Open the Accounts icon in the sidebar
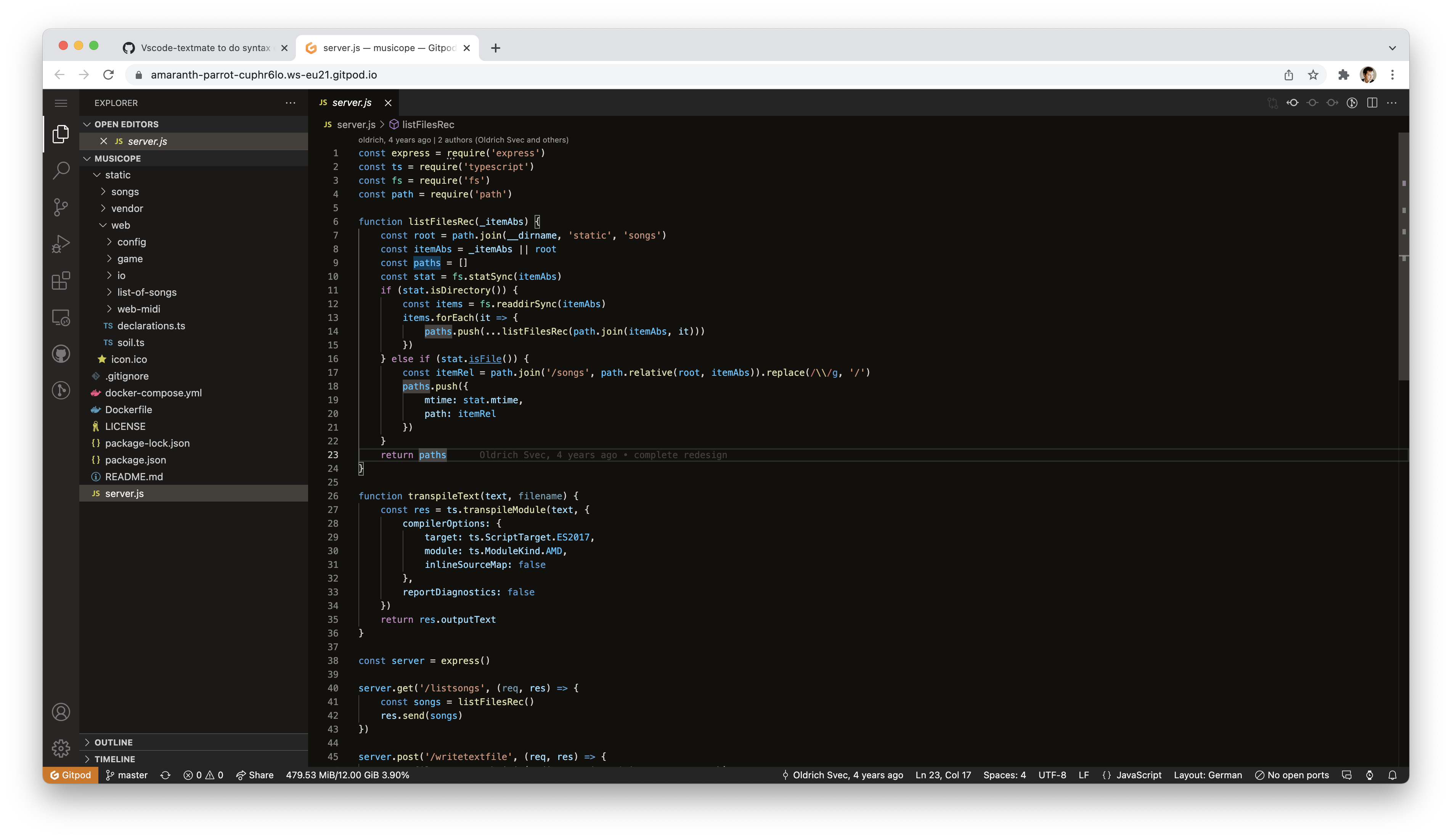Viewport: 1452px width, 840px height. point(61,712)
